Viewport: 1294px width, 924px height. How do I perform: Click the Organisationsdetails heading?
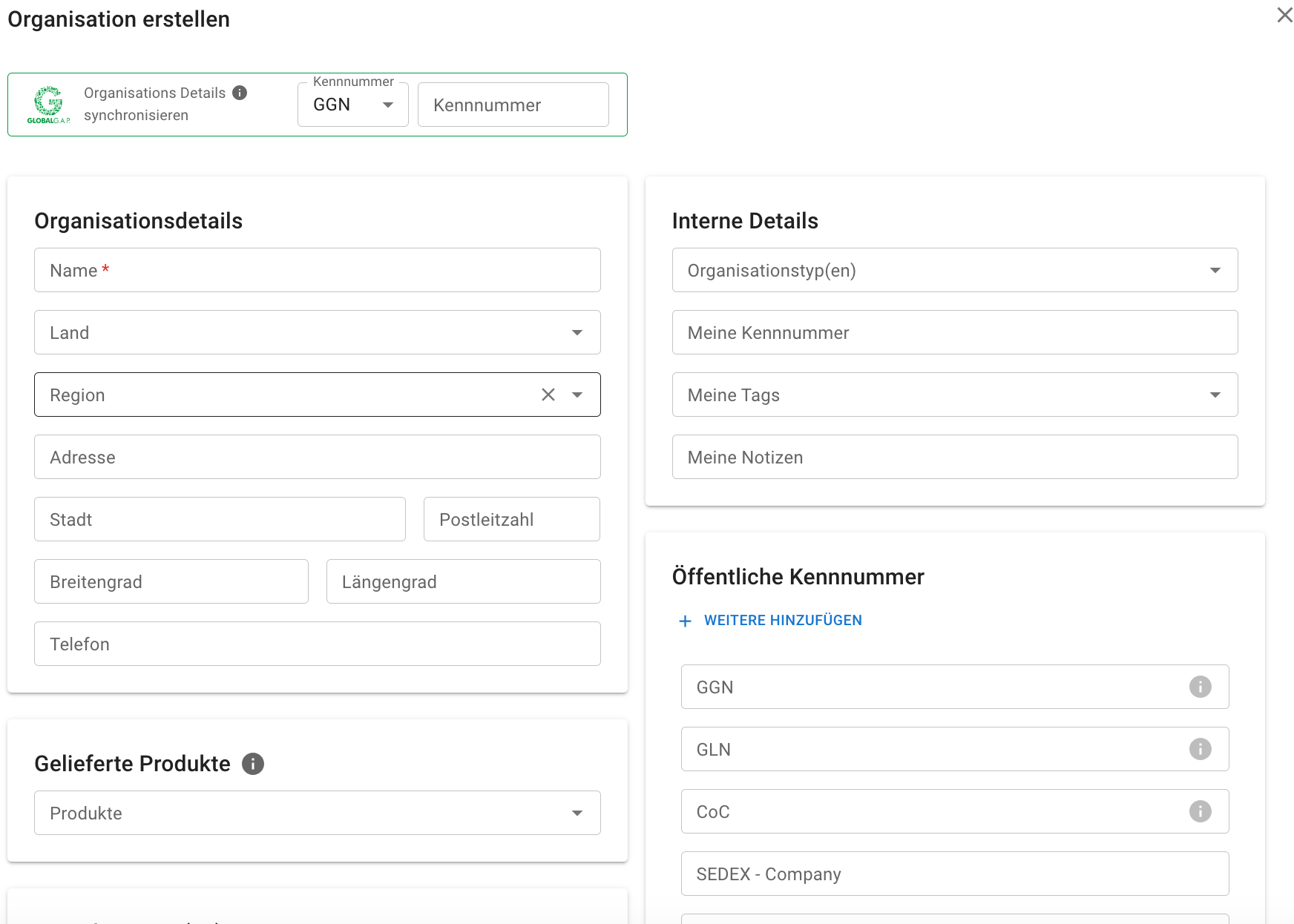pos(139,221)
